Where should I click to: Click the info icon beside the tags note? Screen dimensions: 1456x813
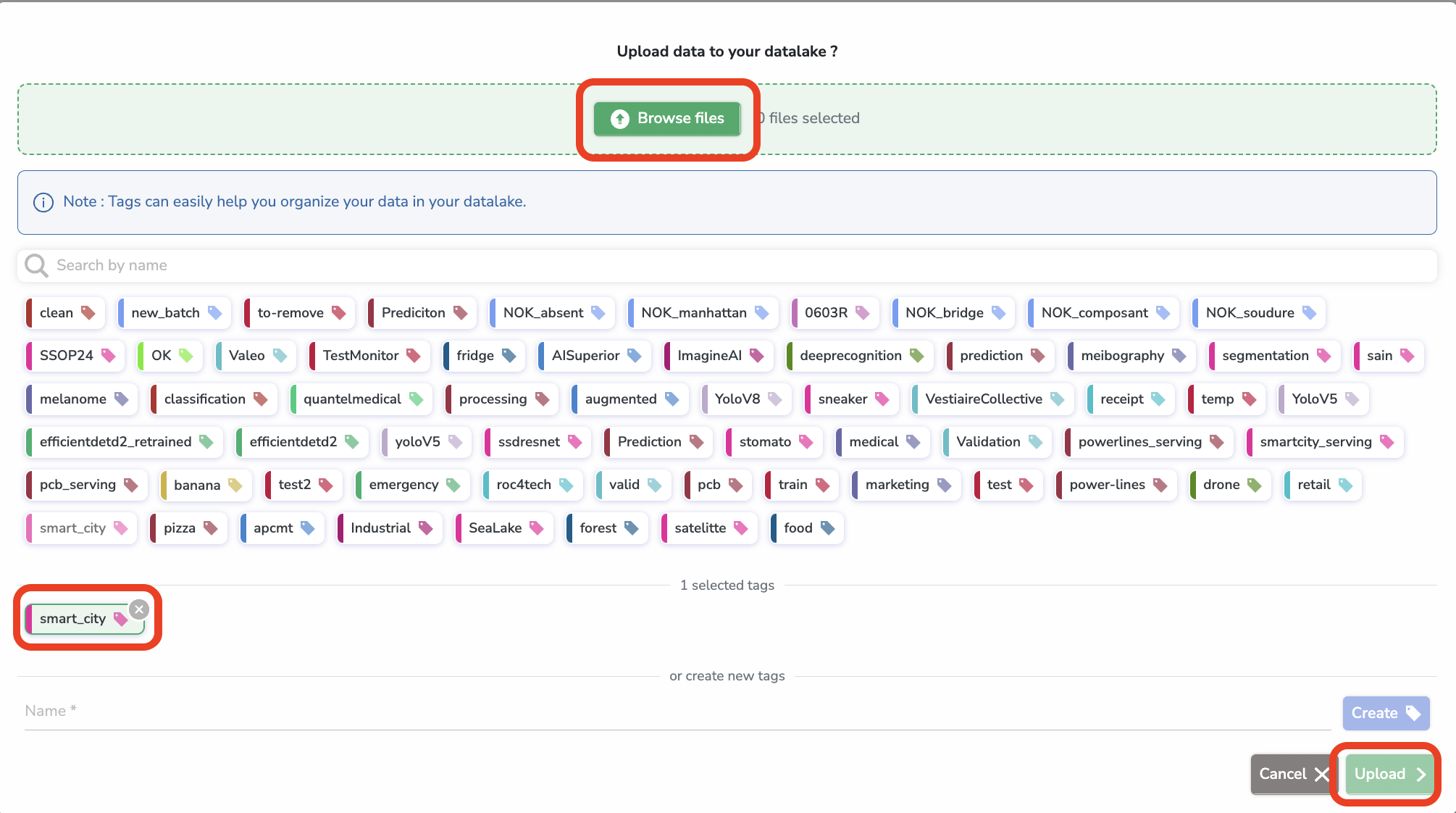click(x=43, y=202)
